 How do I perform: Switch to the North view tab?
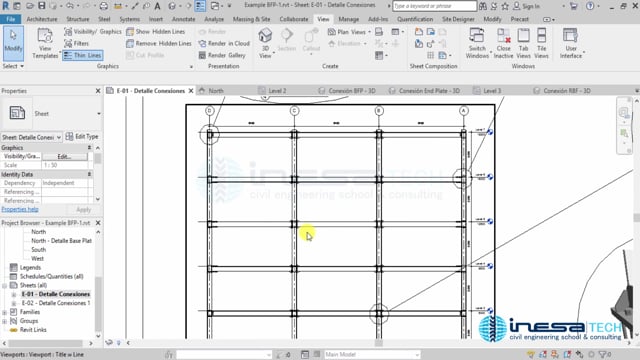(x=216, y=91)
